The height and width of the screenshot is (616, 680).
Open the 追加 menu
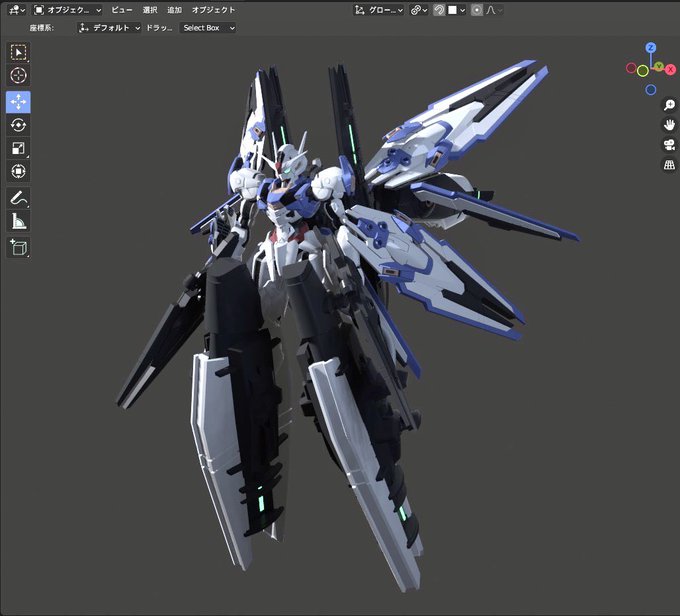click(x=174, y=10)
